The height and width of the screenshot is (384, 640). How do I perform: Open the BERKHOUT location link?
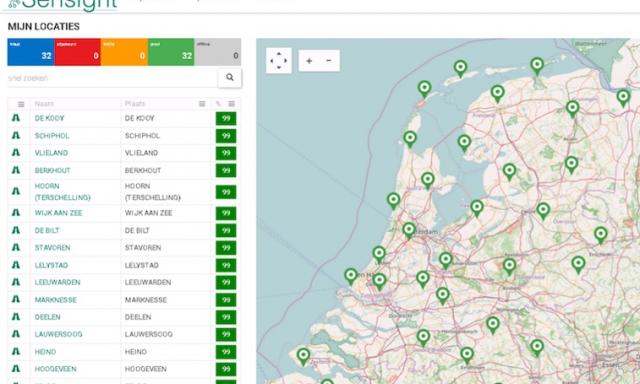click(x=52, y=170)
